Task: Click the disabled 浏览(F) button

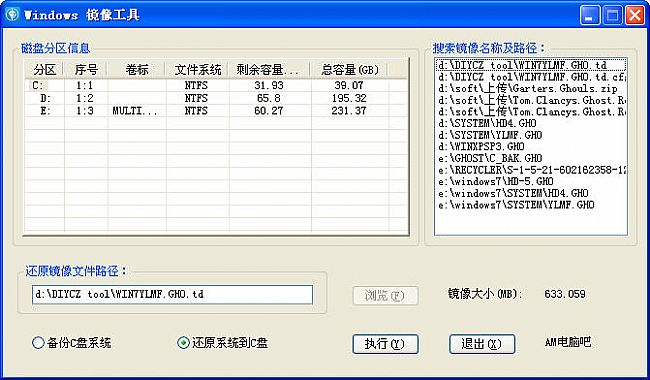Action: [385, 295]
